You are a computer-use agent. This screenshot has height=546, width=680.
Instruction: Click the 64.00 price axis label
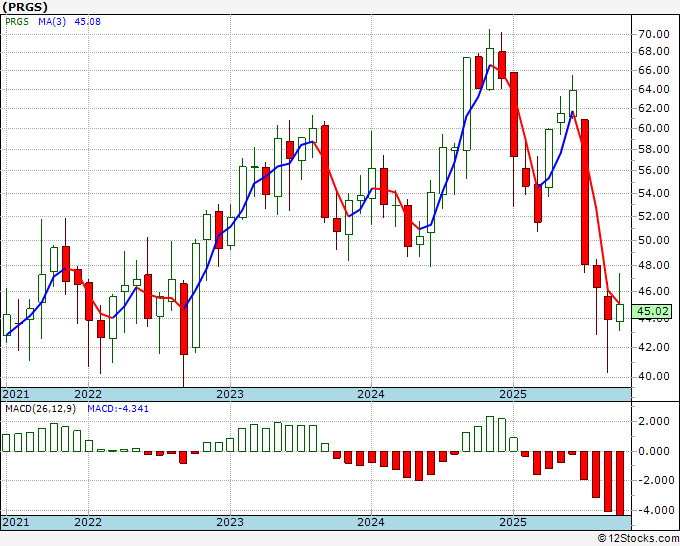tap(654, 89)
